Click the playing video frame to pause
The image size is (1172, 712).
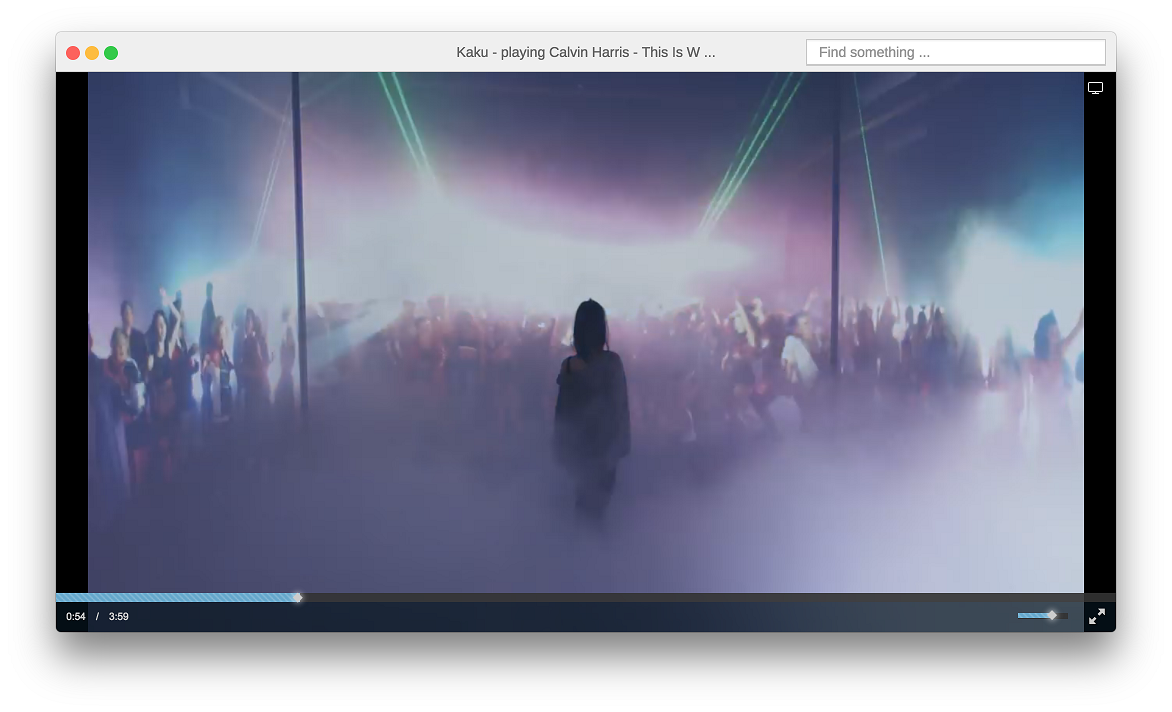[585, 332]
